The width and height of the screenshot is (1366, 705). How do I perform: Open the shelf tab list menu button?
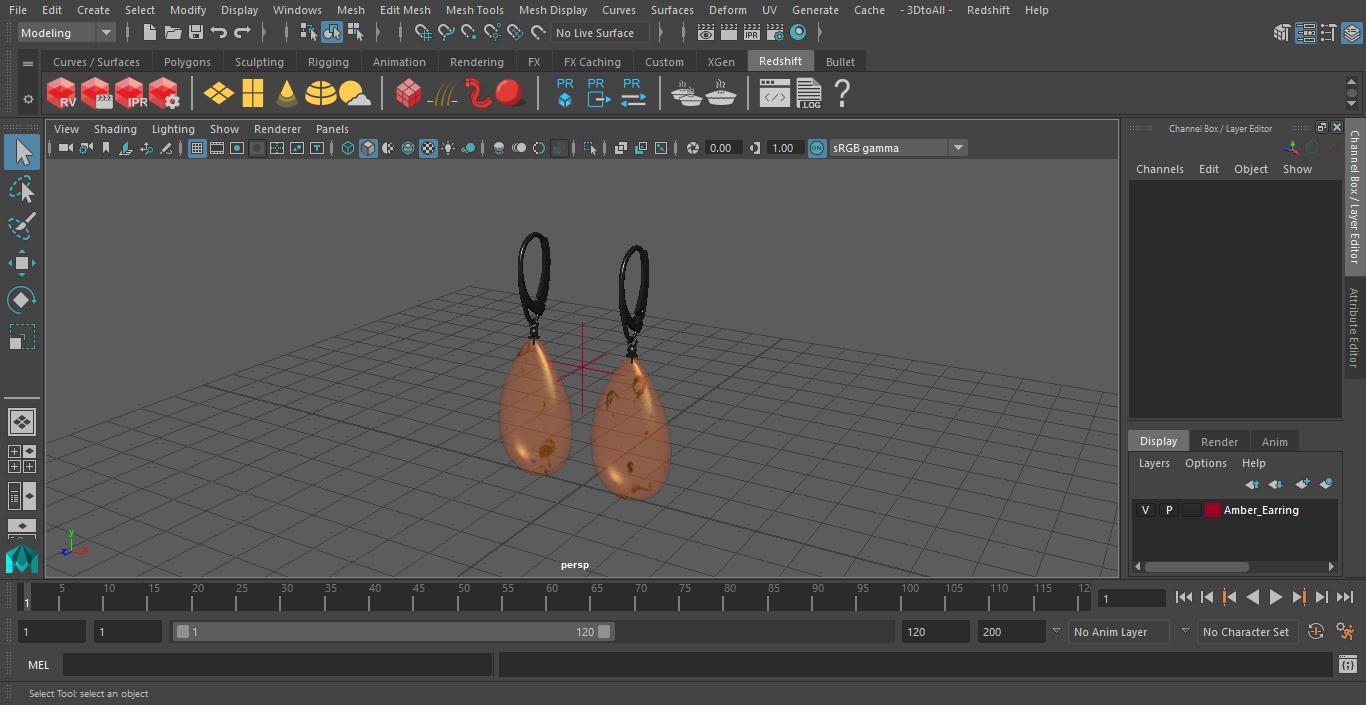pos(28,63)
